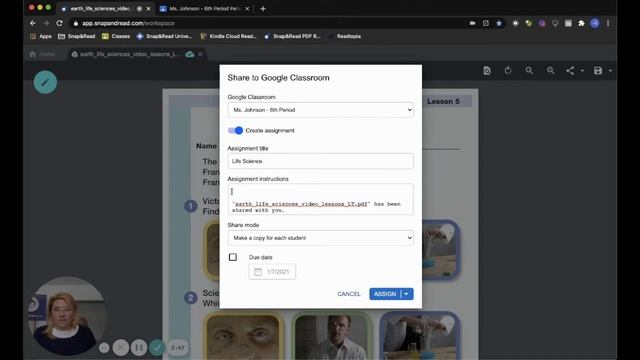Focus the Assignment instructions text box
The image size is (640, 360).
tap(320, 199)
